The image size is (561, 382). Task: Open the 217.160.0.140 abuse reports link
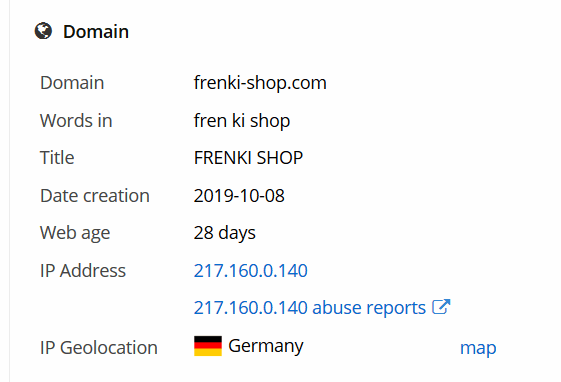[x=310, y=308]
